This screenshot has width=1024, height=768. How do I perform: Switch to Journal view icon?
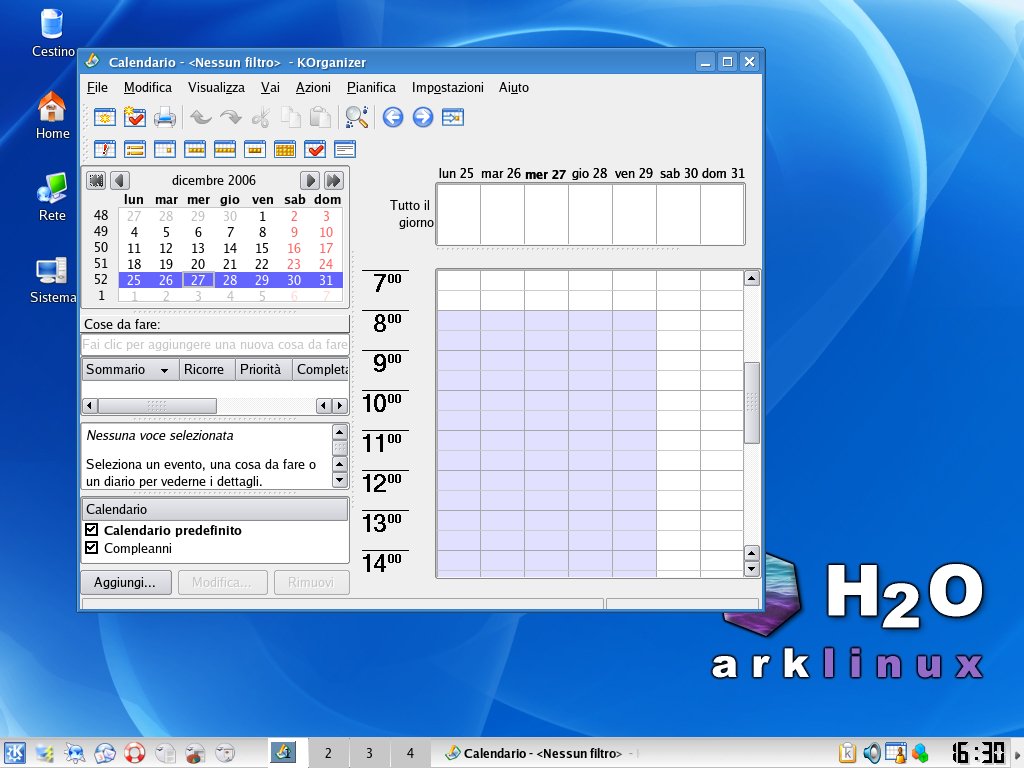pyautogui.click(x=345, y=150)
